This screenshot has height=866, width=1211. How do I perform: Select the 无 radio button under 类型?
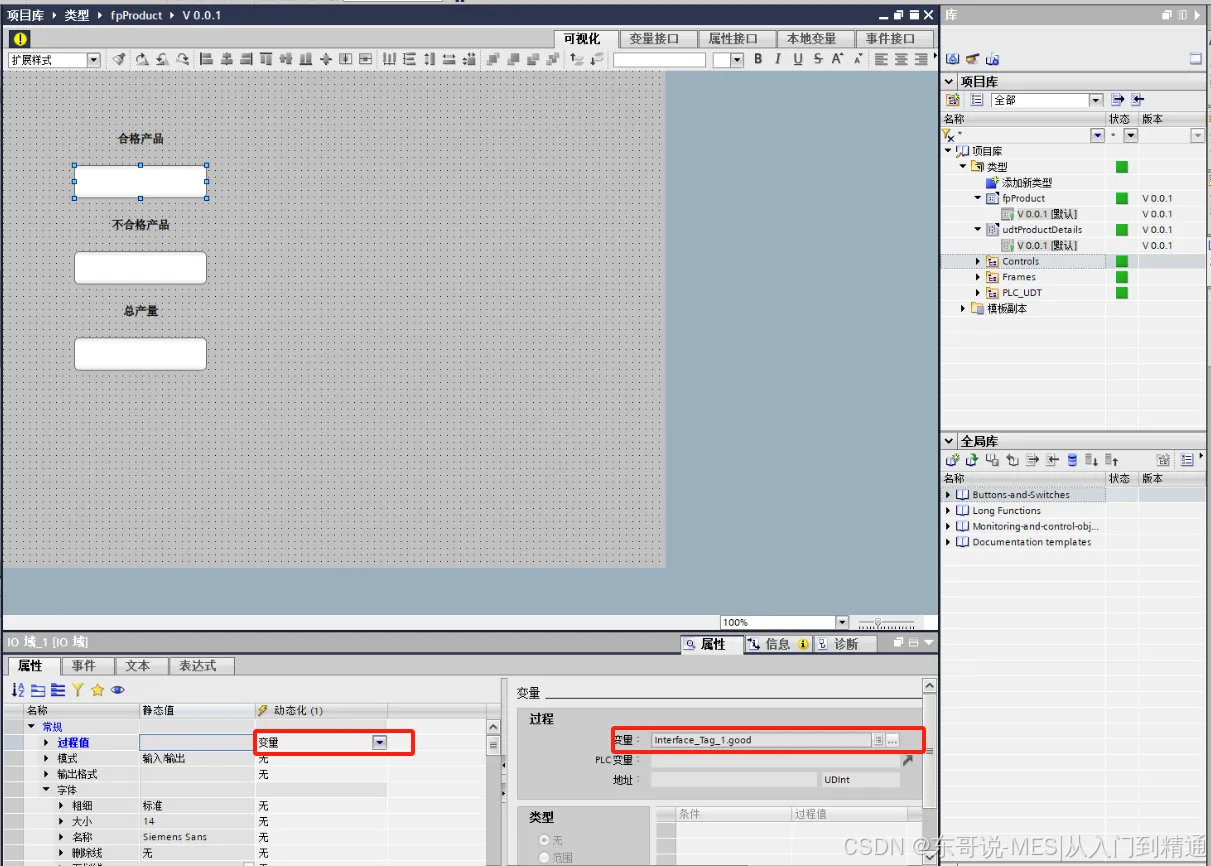point(545,840)
